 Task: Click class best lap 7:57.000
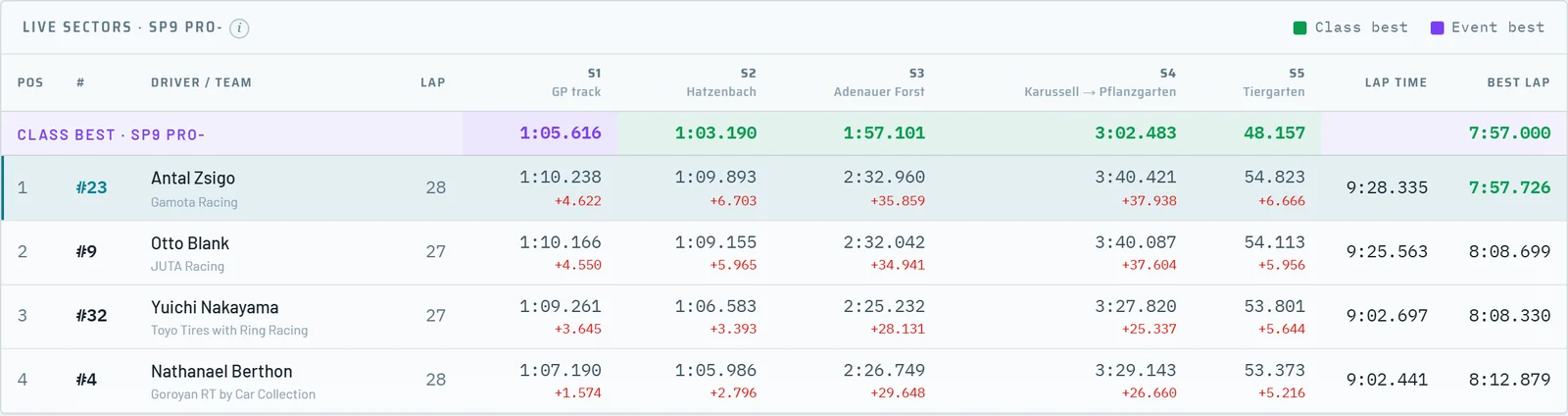click(1509, 133)
